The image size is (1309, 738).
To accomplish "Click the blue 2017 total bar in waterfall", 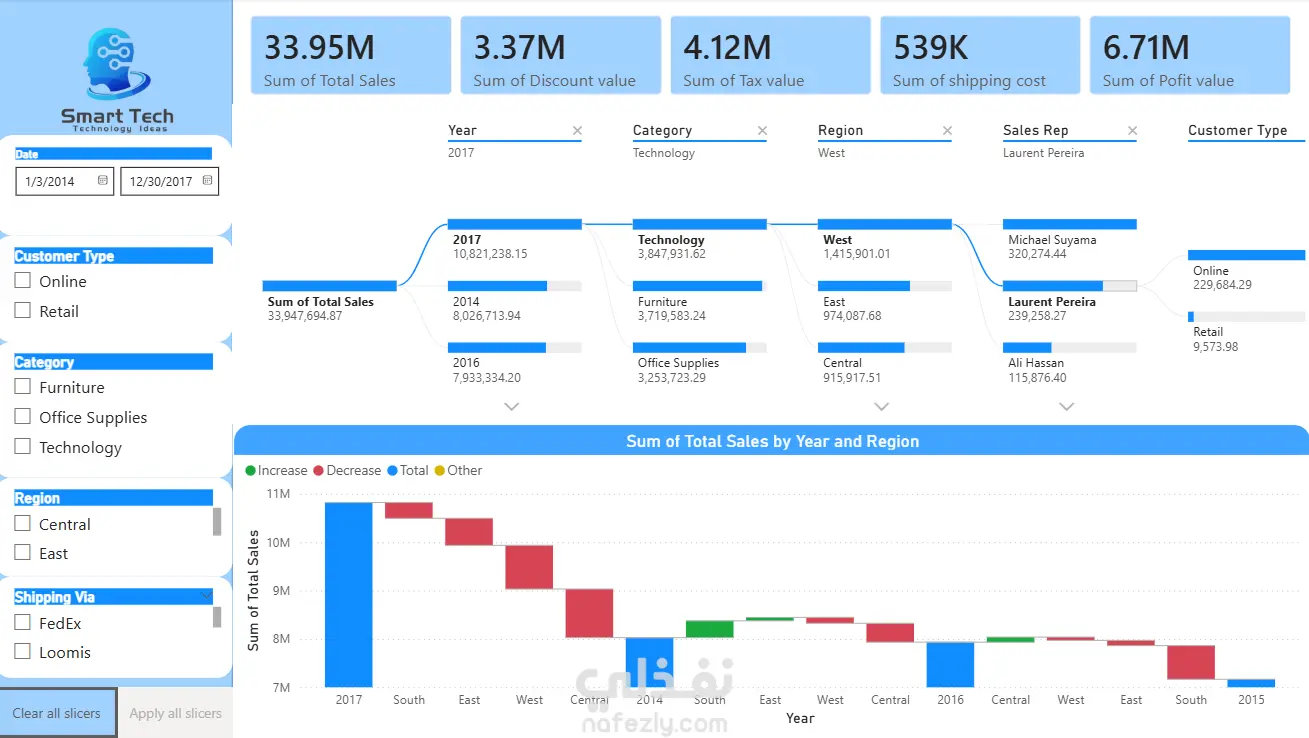I will (348, 594).
